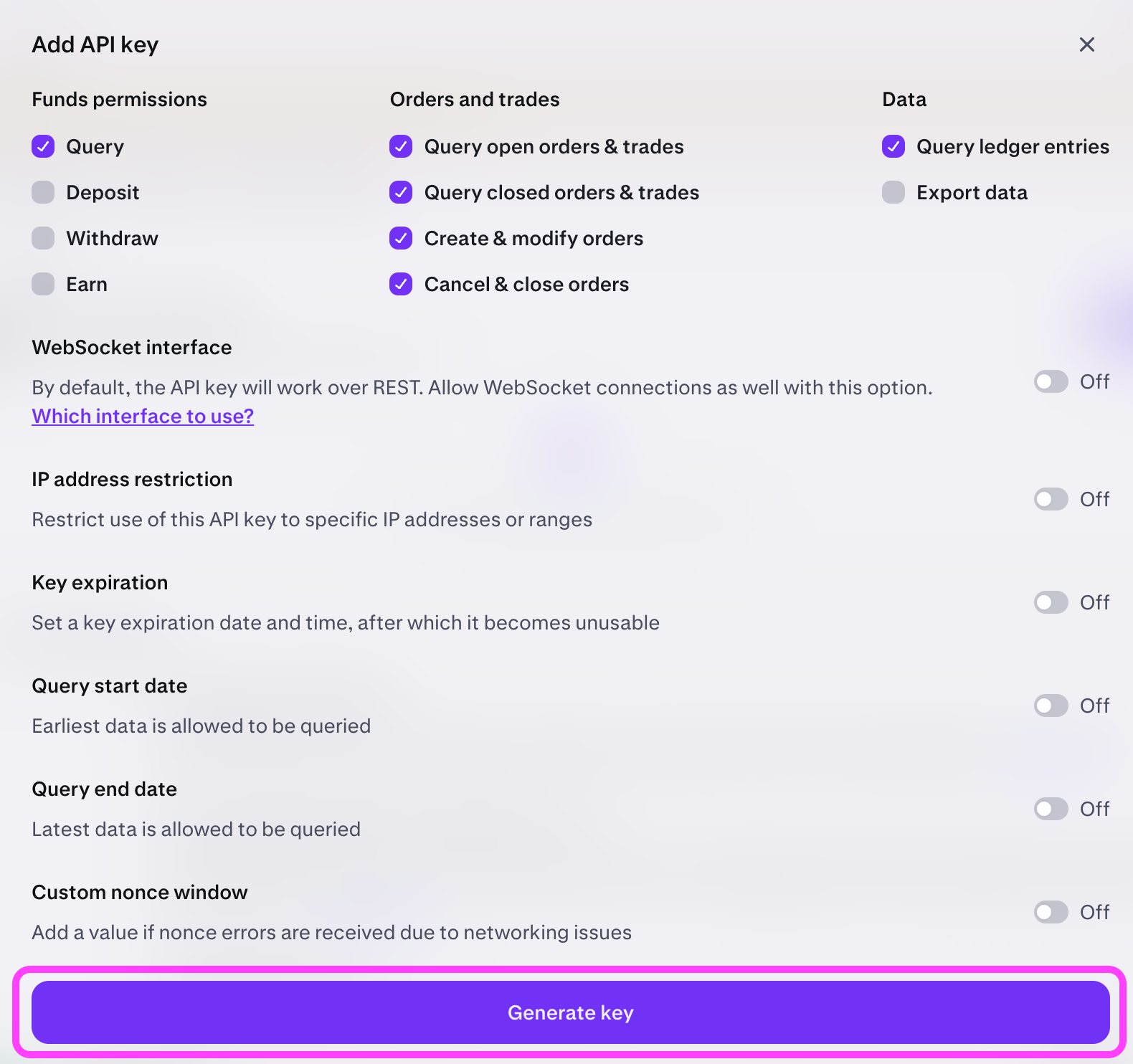Uncheck the Query funds permission
1133x1064 pixels.
(43, 146)
